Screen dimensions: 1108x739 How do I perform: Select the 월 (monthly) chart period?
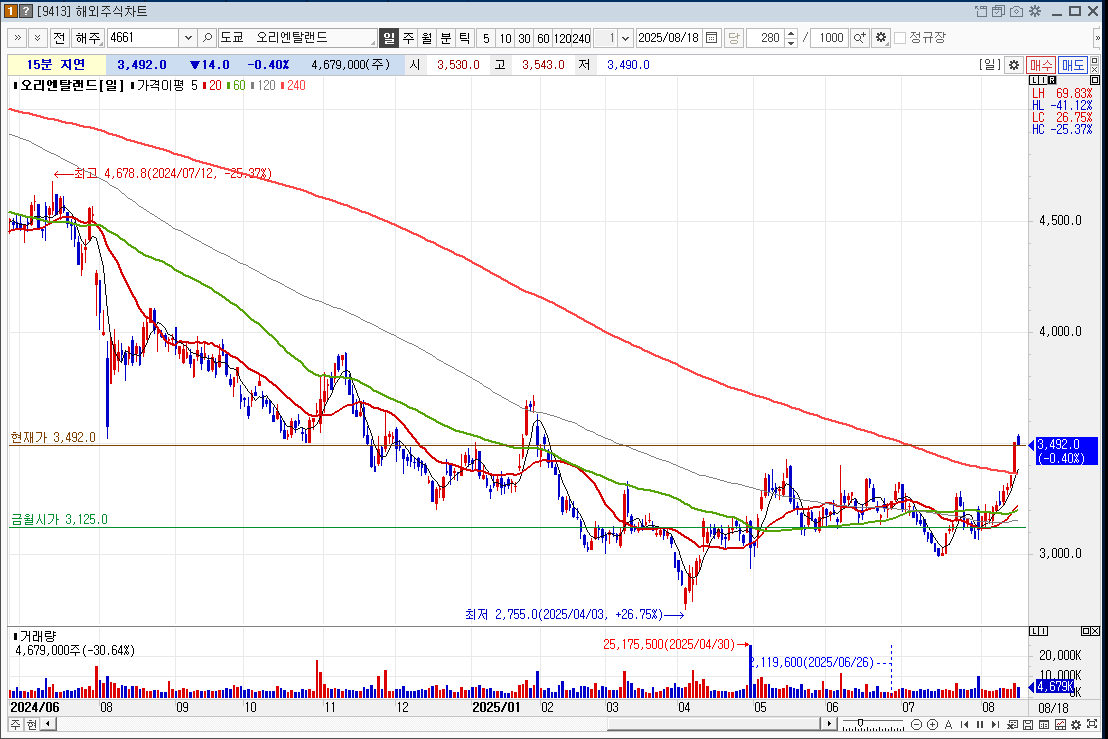426,38
